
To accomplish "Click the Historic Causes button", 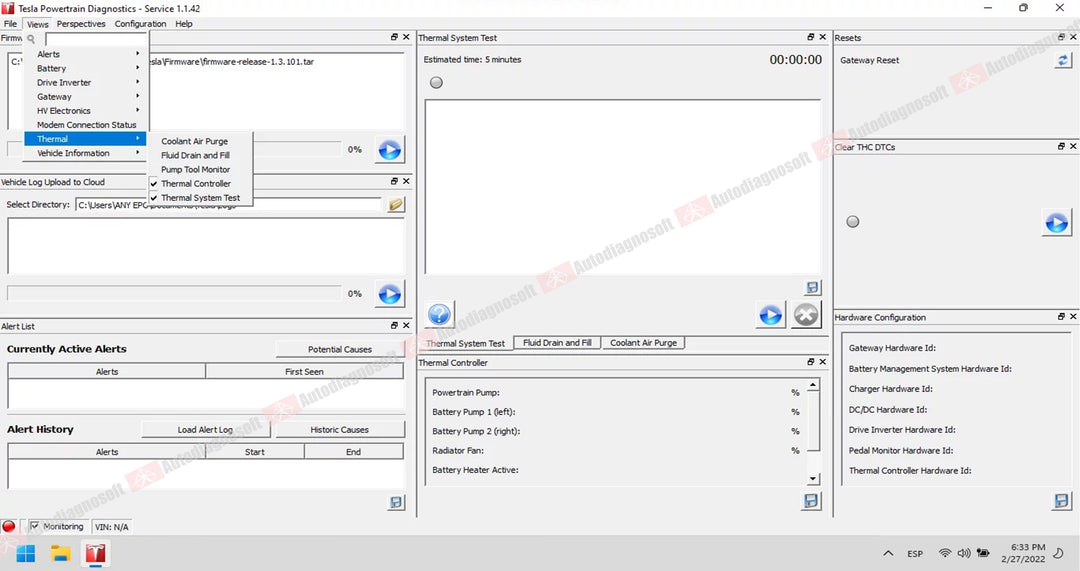I will tap(340, 430).
